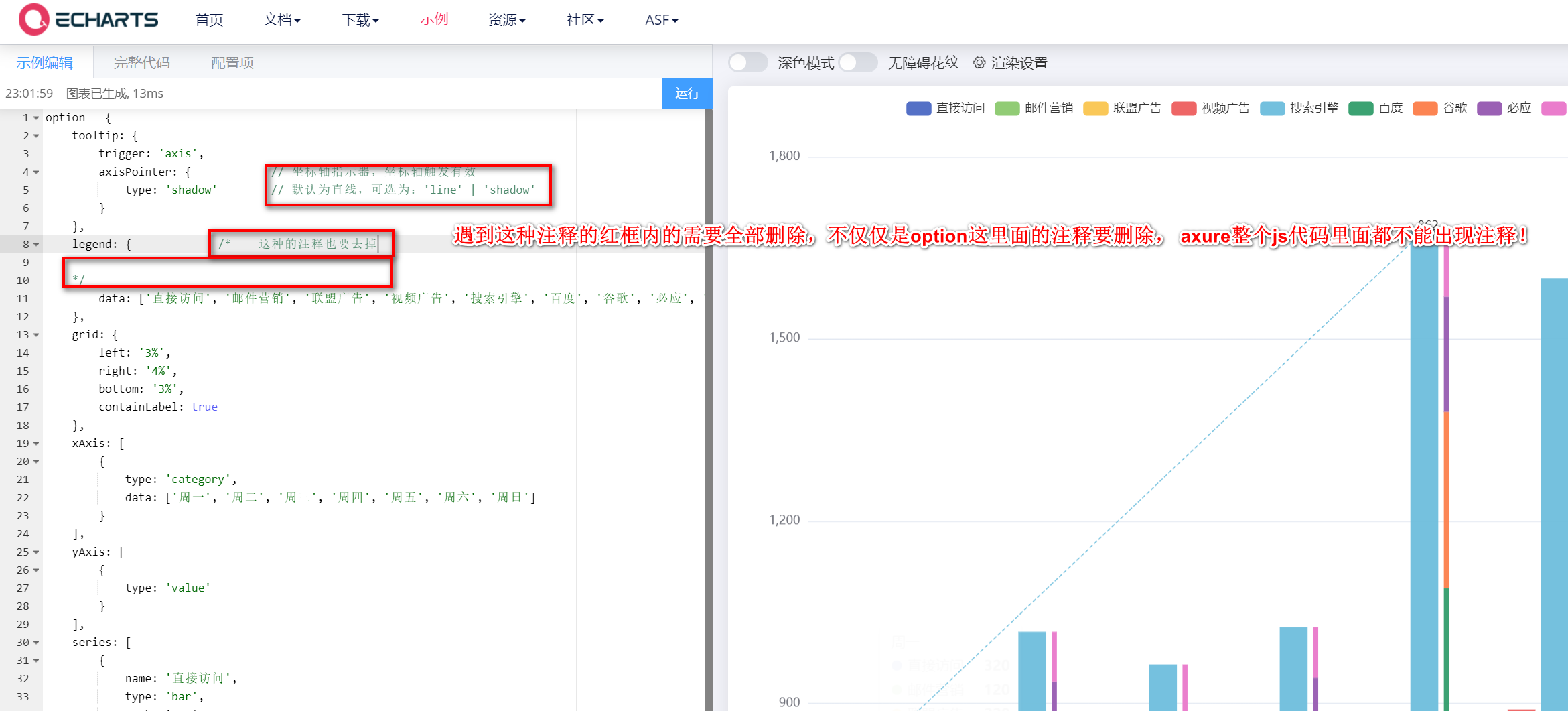
Task: Open the 首页 home page
Action: 209,20
